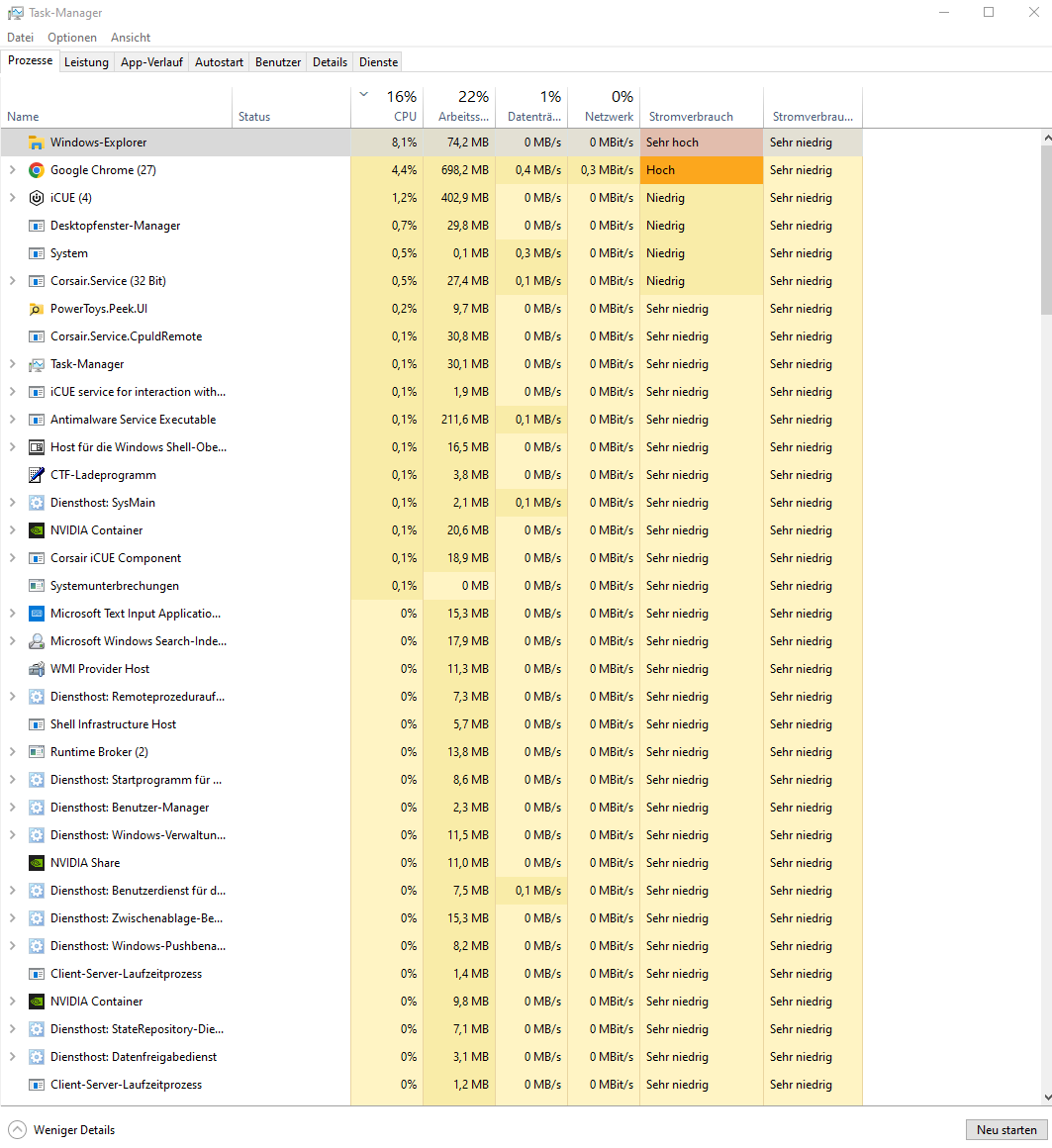The image size is (1052, 1148).
Task: Click the Corsair iCUE Component icon
Action: click(36, 558)
